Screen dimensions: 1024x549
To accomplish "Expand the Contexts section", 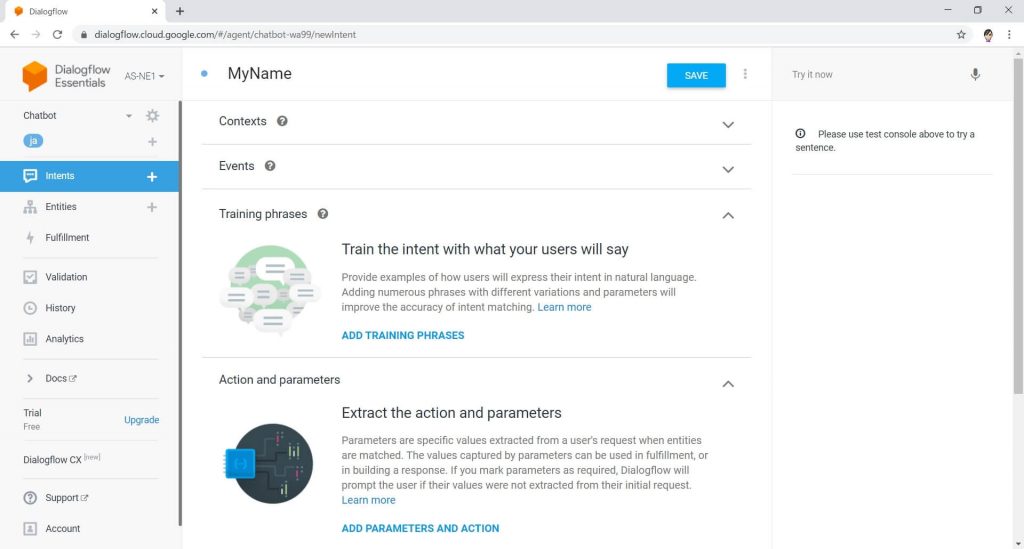I will (x=728, y=124).
